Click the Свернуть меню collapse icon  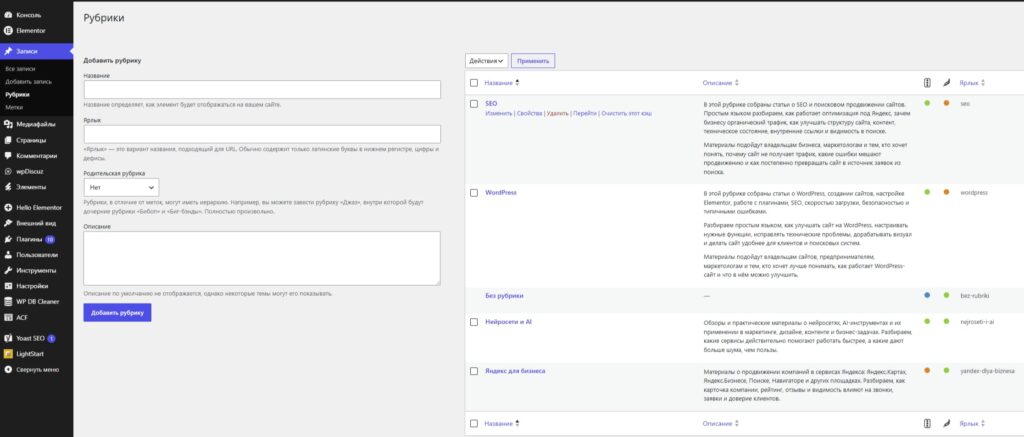pos(8,370)
